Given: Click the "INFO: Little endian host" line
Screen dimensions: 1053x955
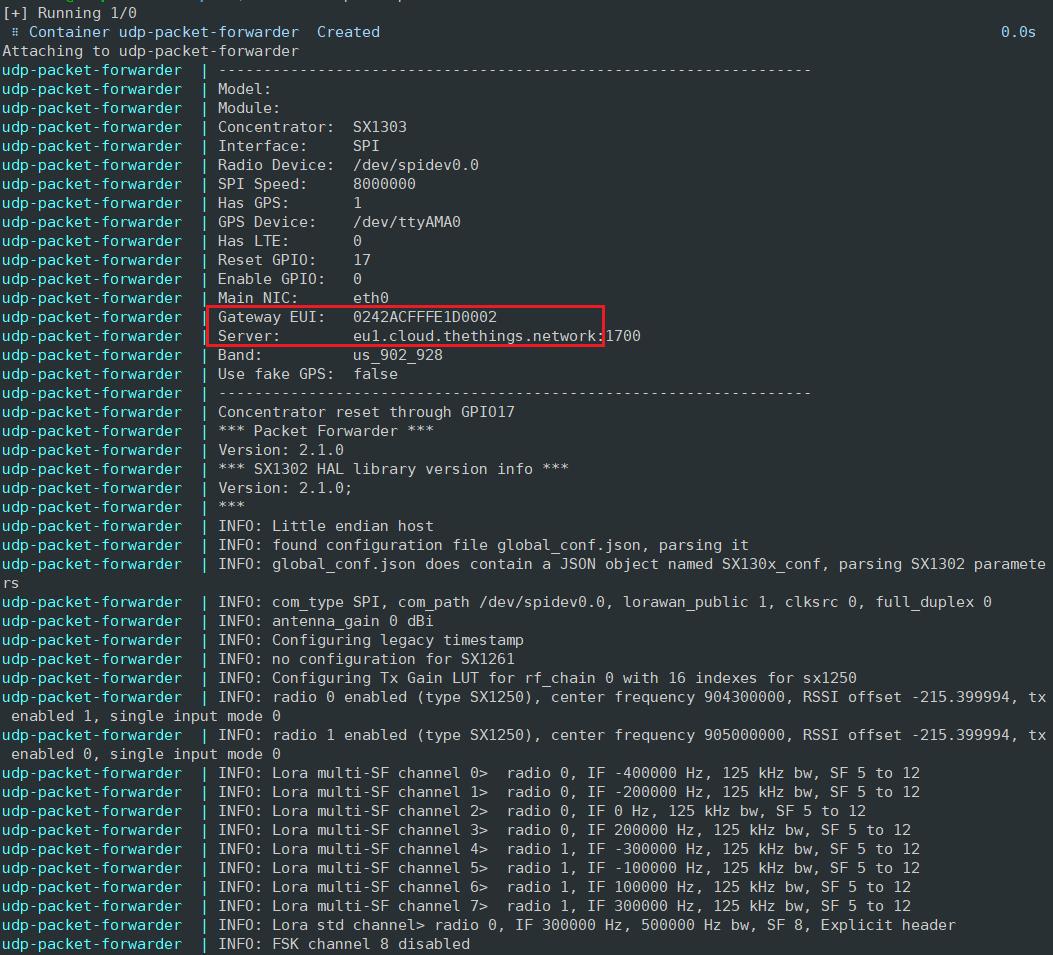Looking at the screenshot, I should point(325,526).
